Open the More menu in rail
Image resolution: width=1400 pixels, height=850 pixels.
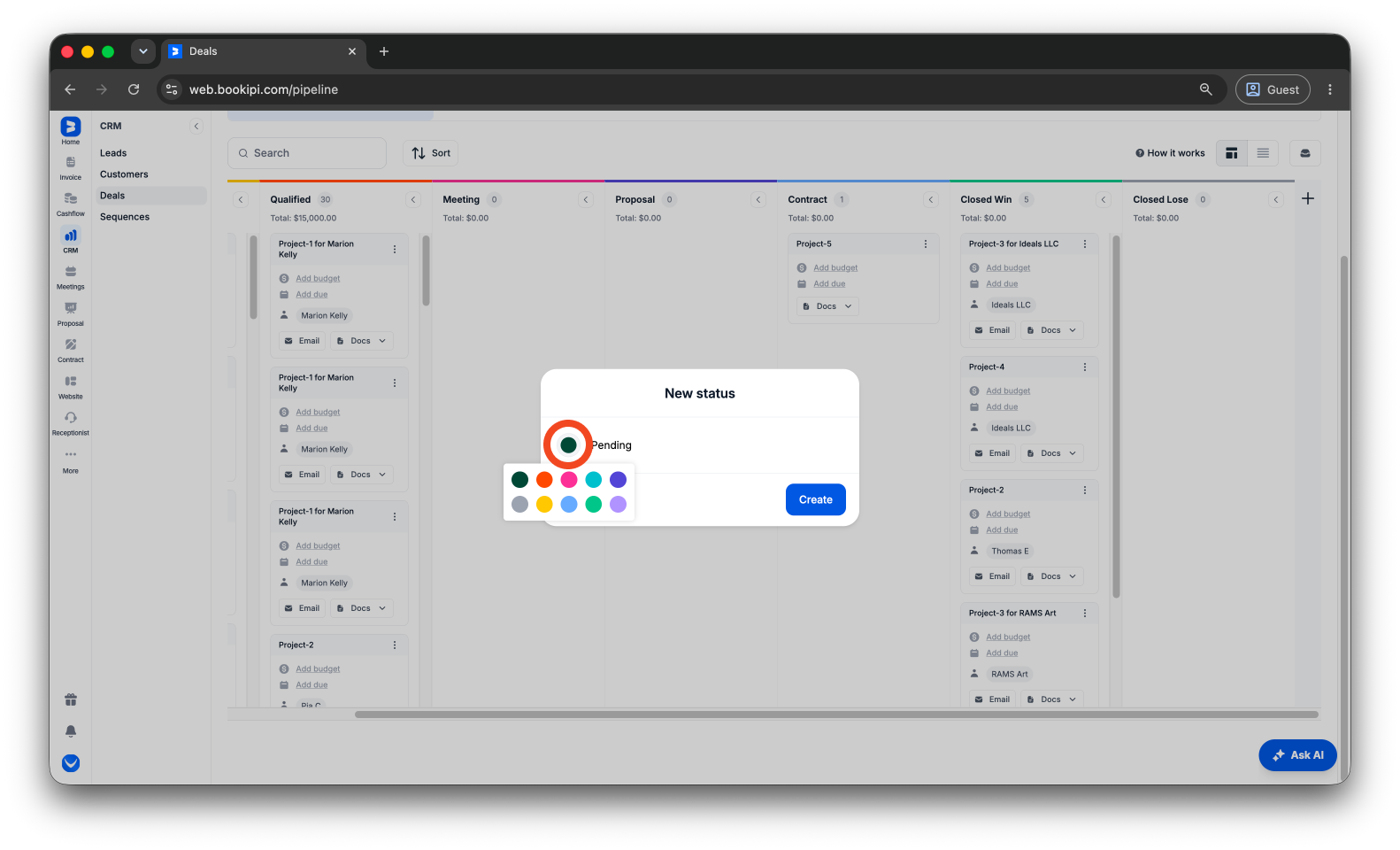(x=71, y=460)
